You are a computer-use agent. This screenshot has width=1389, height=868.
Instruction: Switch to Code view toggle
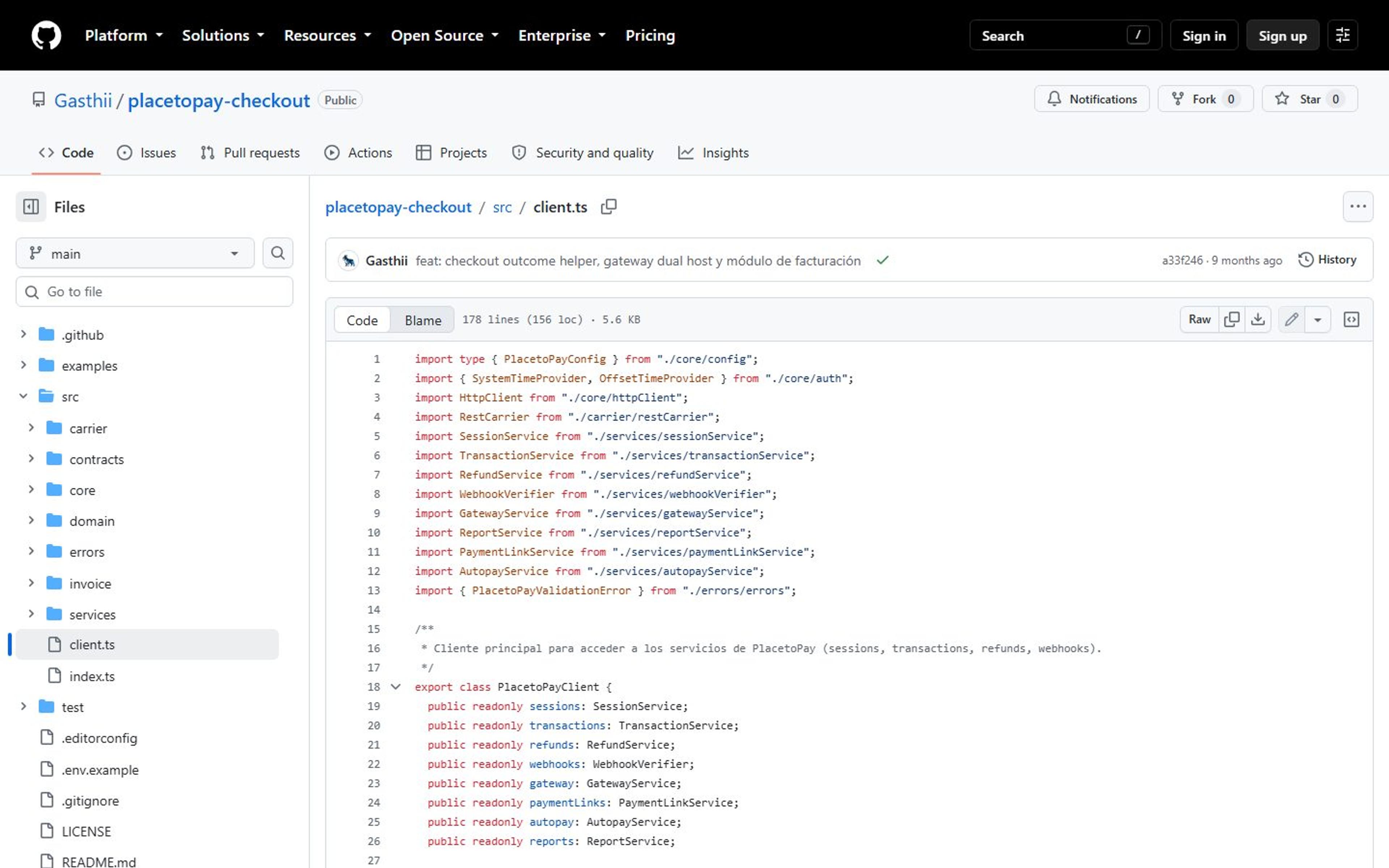click(x=362, y=320)
